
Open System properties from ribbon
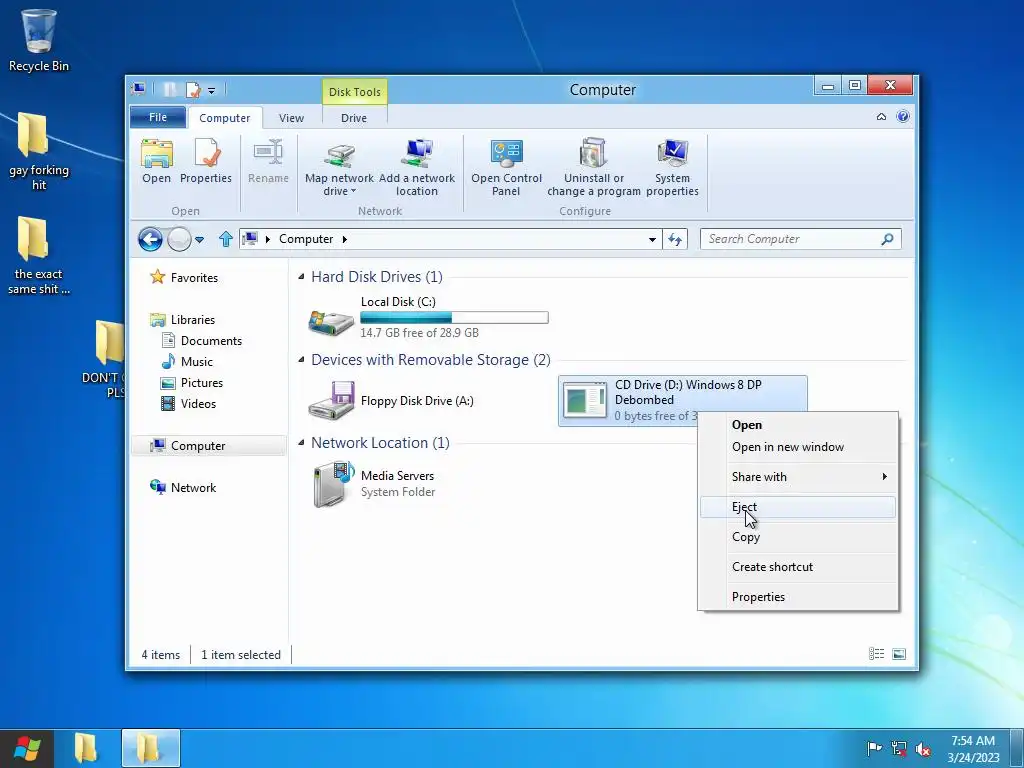[672, 168]
